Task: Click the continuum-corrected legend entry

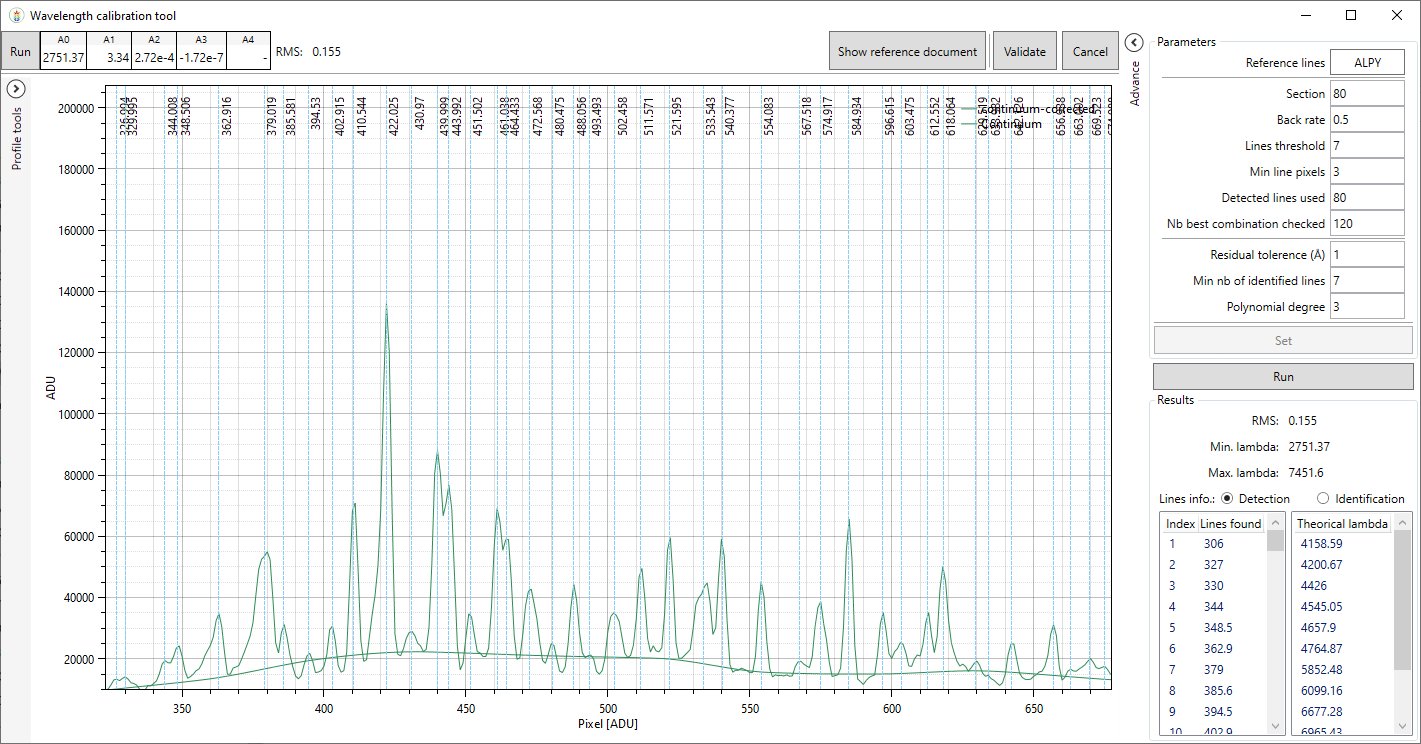Action: coord(1028,109)
